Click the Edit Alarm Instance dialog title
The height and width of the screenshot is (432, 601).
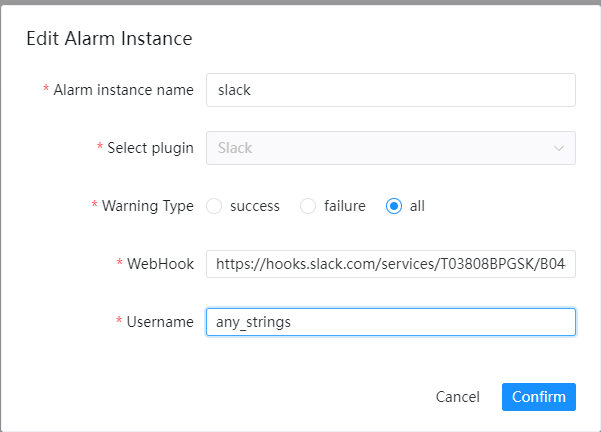[x=109, y=39]
